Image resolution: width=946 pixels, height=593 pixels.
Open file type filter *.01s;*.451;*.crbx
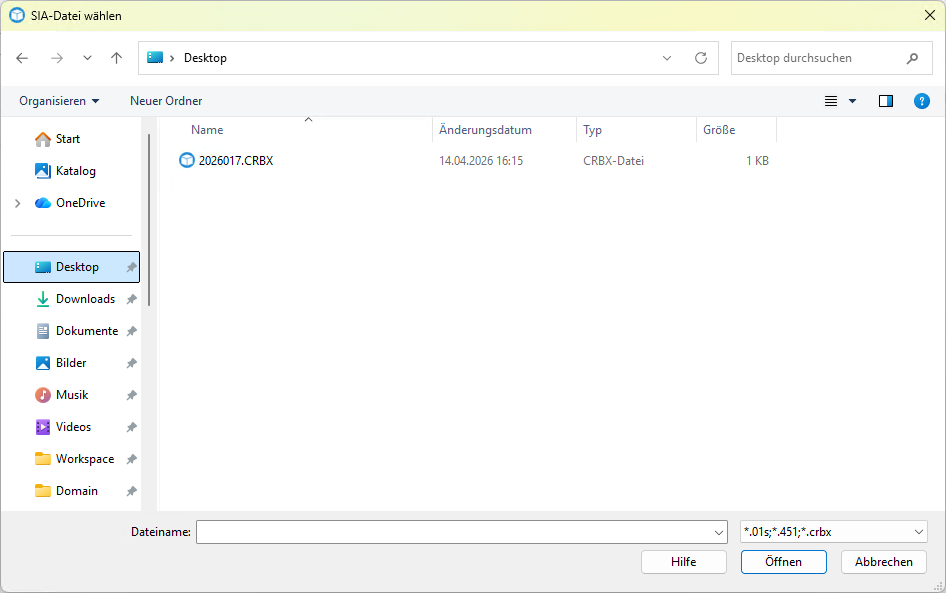[x=834, y=532]
